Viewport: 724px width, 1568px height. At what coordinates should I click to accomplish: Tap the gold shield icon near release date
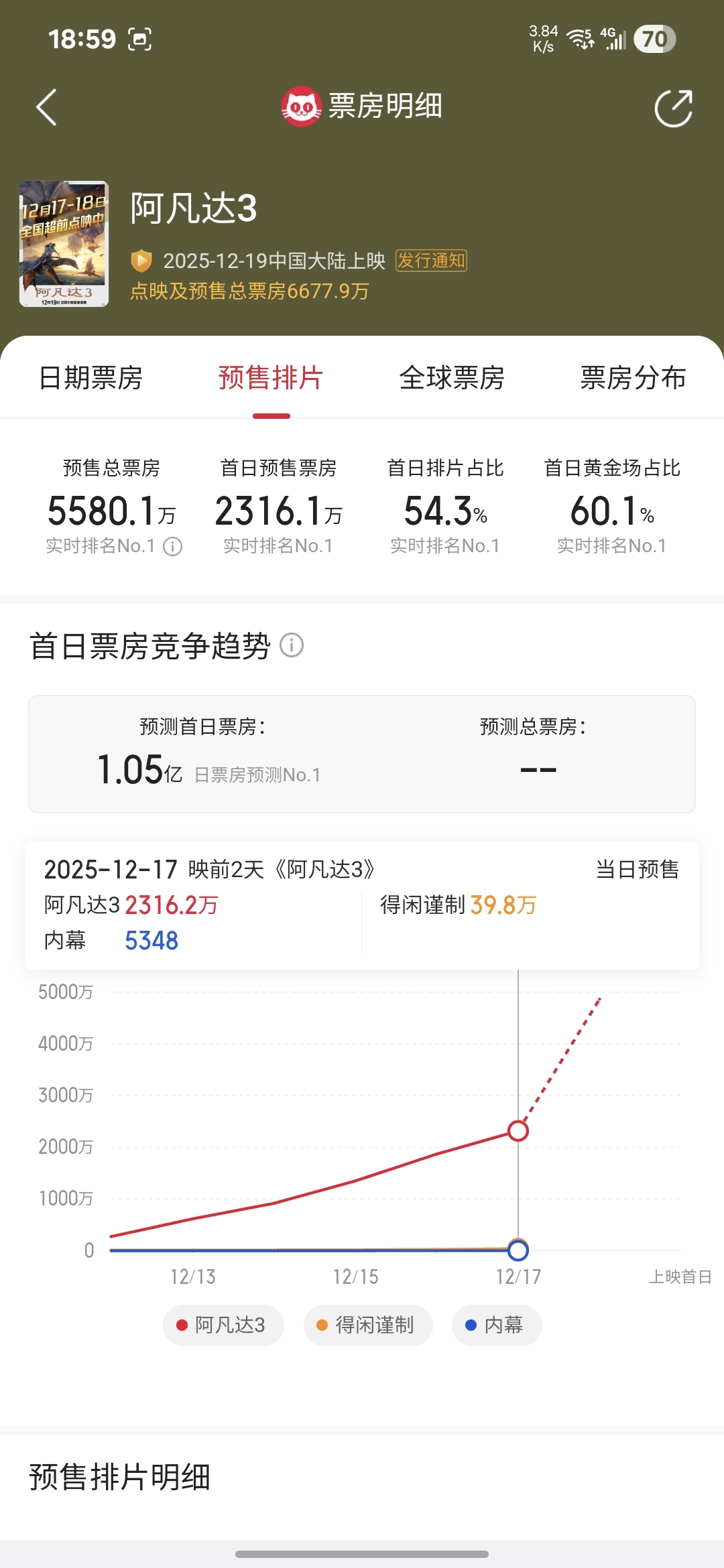[x=141, y=261]
